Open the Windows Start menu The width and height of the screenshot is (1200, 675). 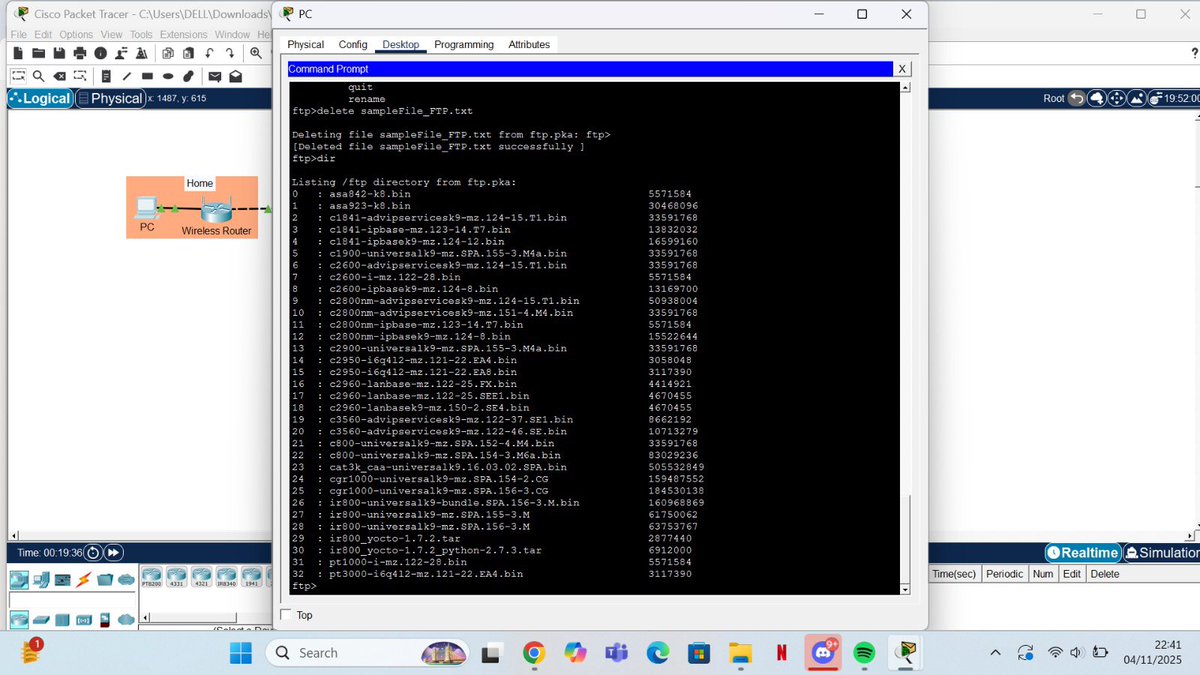click(x=241, y=653)
